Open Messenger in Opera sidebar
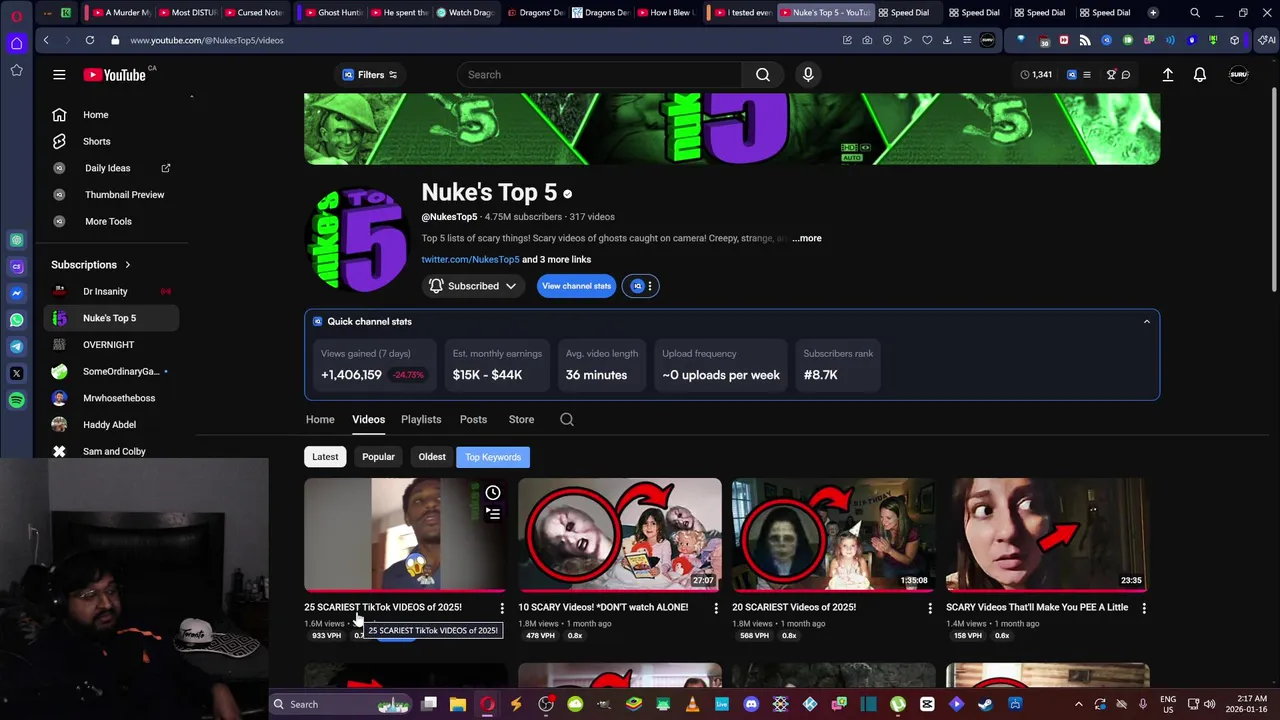 (x=16, y=293)
